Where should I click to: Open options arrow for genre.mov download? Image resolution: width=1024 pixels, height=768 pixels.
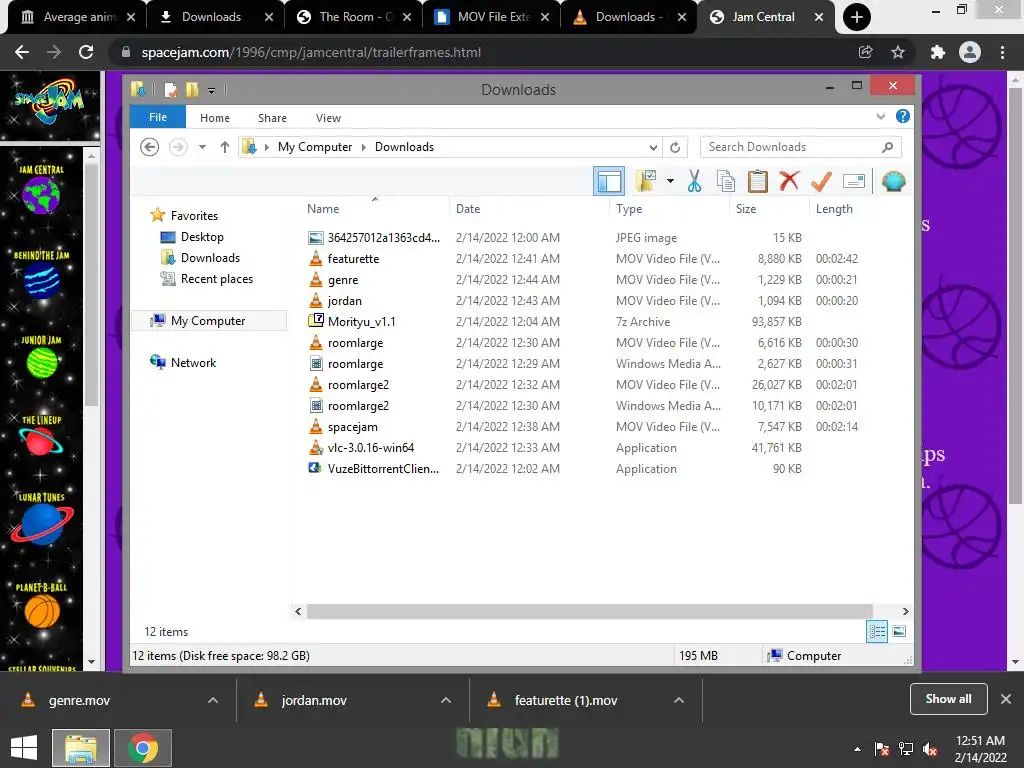213,700
